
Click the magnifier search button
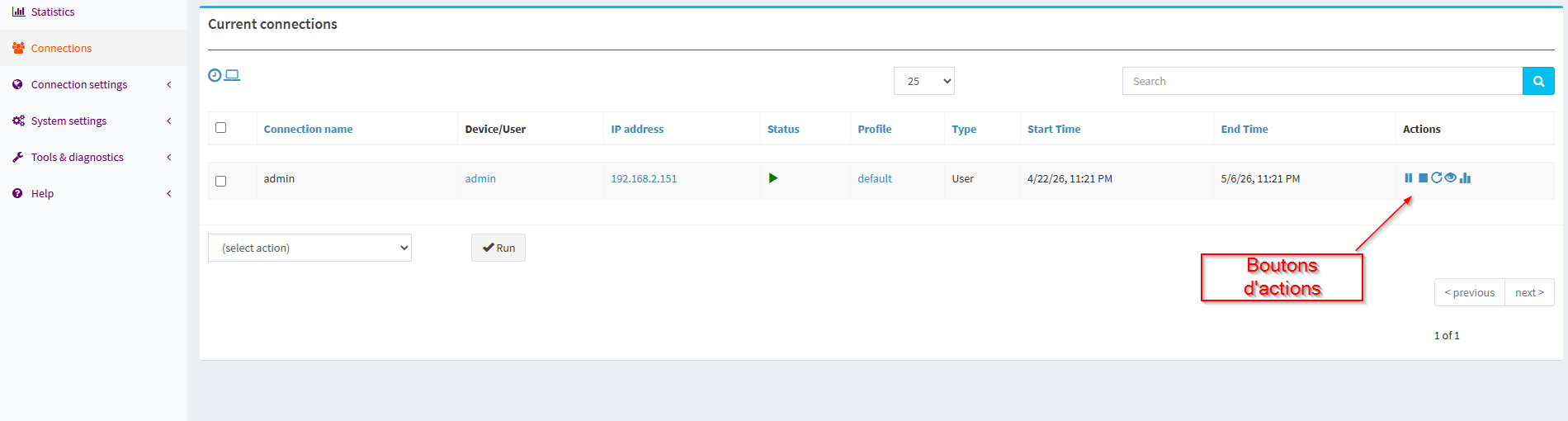pyautogui.click(x=1538, y=81)
